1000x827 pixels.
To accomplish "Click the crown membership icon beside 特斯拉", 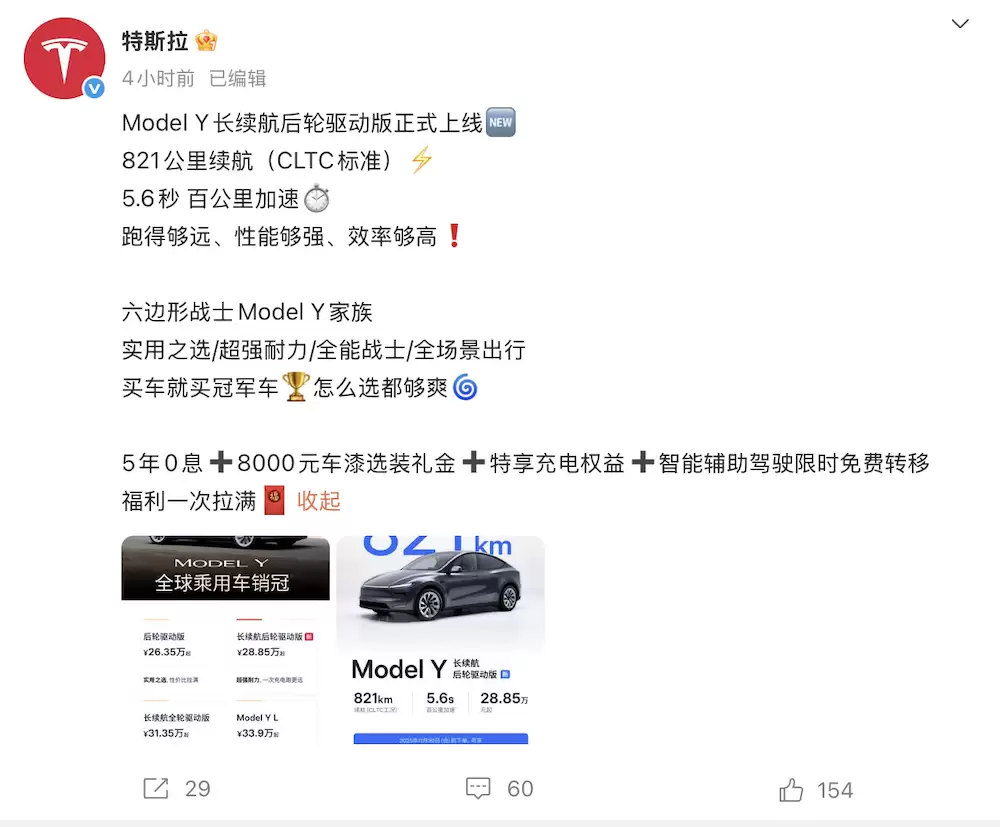I will tap(207, 41).
